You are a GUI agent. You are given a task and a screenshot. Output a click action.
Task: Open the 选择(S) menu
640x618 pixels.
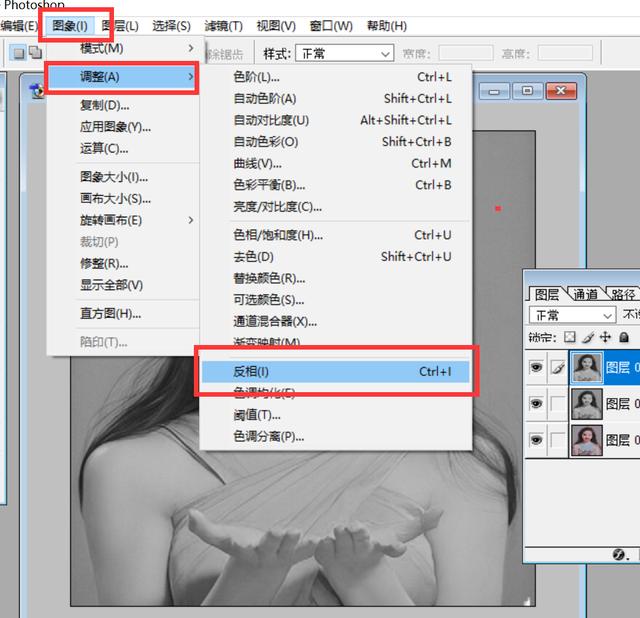(x=171, y=26)
